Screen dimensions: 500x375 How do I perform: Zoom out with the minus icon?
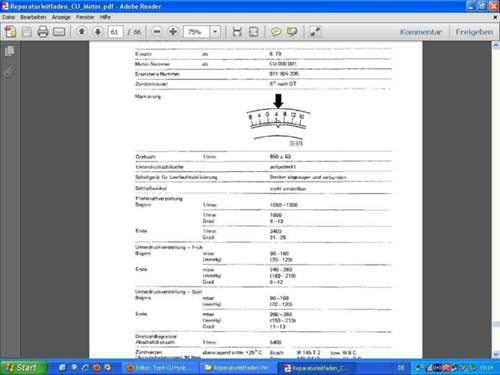[157, 32]
